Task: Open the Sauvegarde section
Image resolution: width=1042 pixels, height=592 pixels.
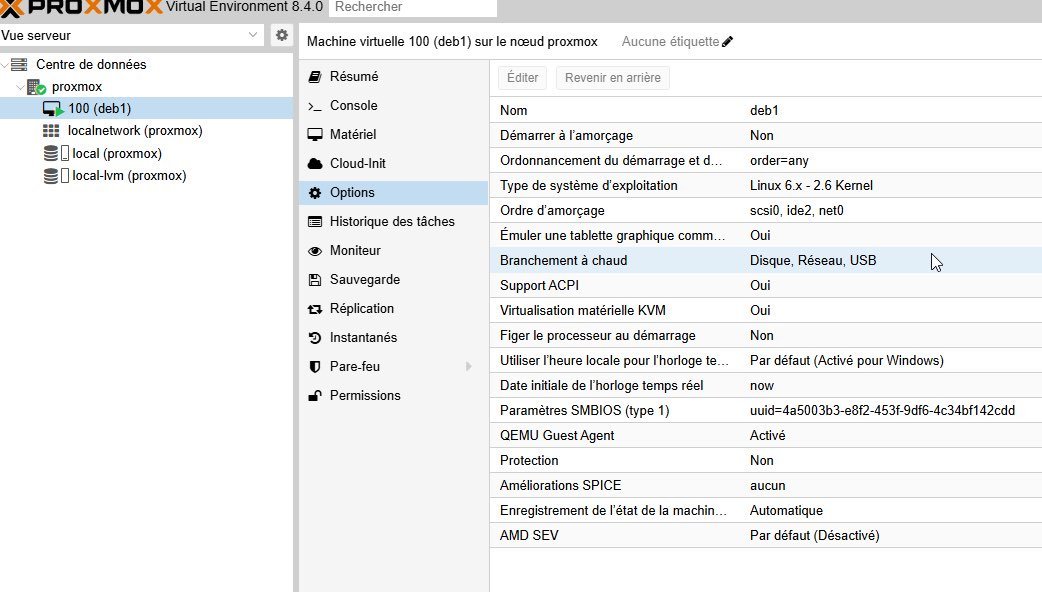Action: pyautogui.click(x=364, y=280)
